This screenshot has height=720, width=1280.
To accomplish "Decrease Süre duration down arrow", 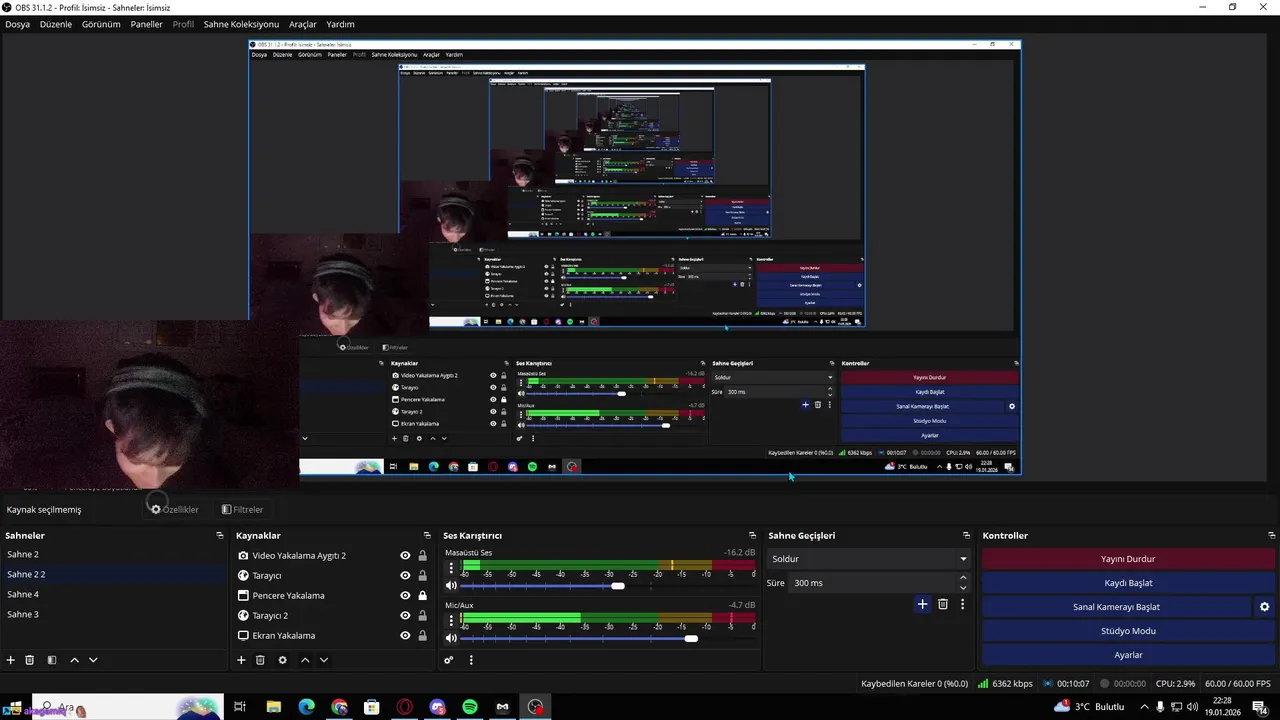I will (963, 588).
